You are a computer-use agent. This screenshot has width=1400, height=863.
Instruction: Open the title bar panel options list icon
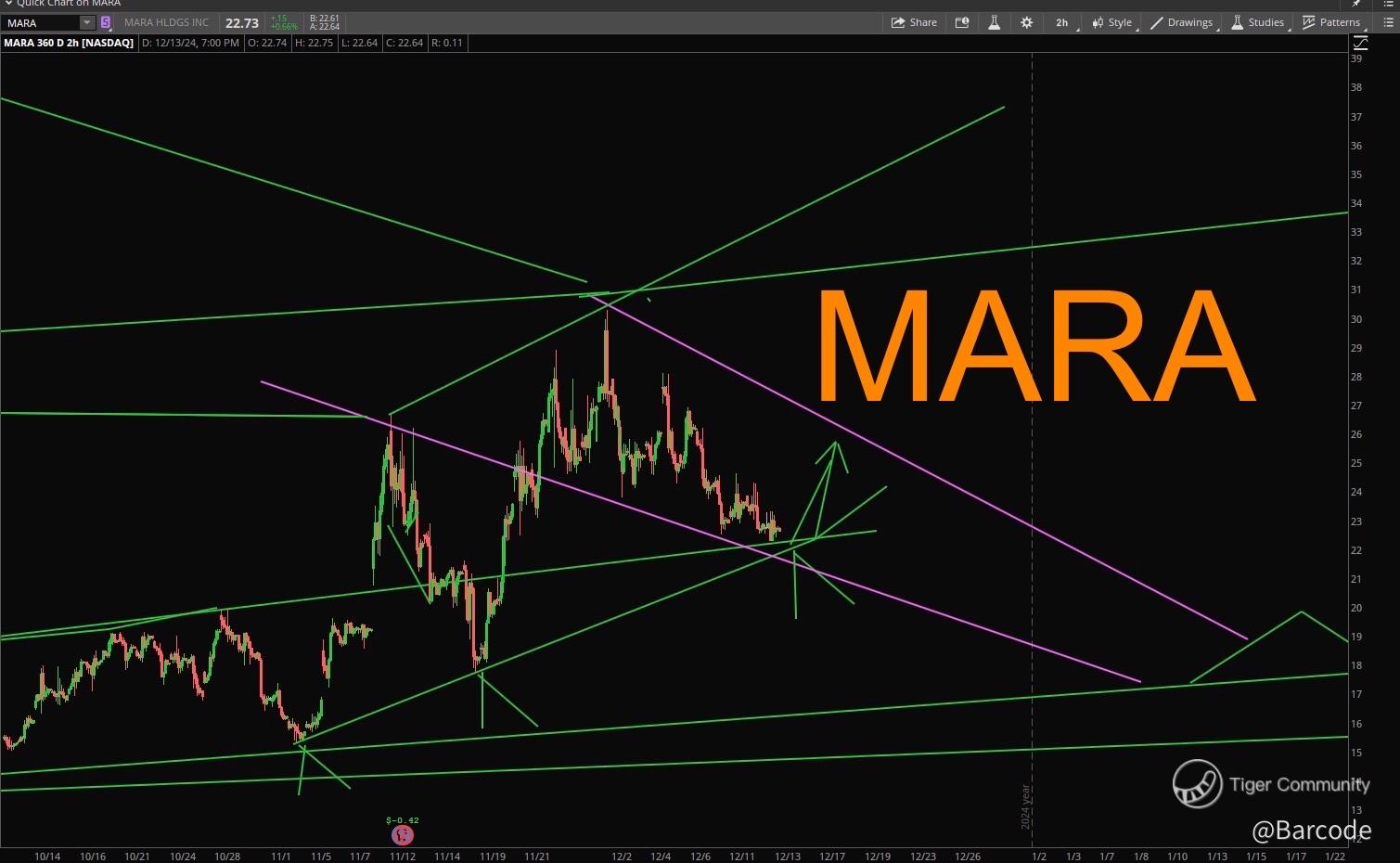tap(1388, 4)
